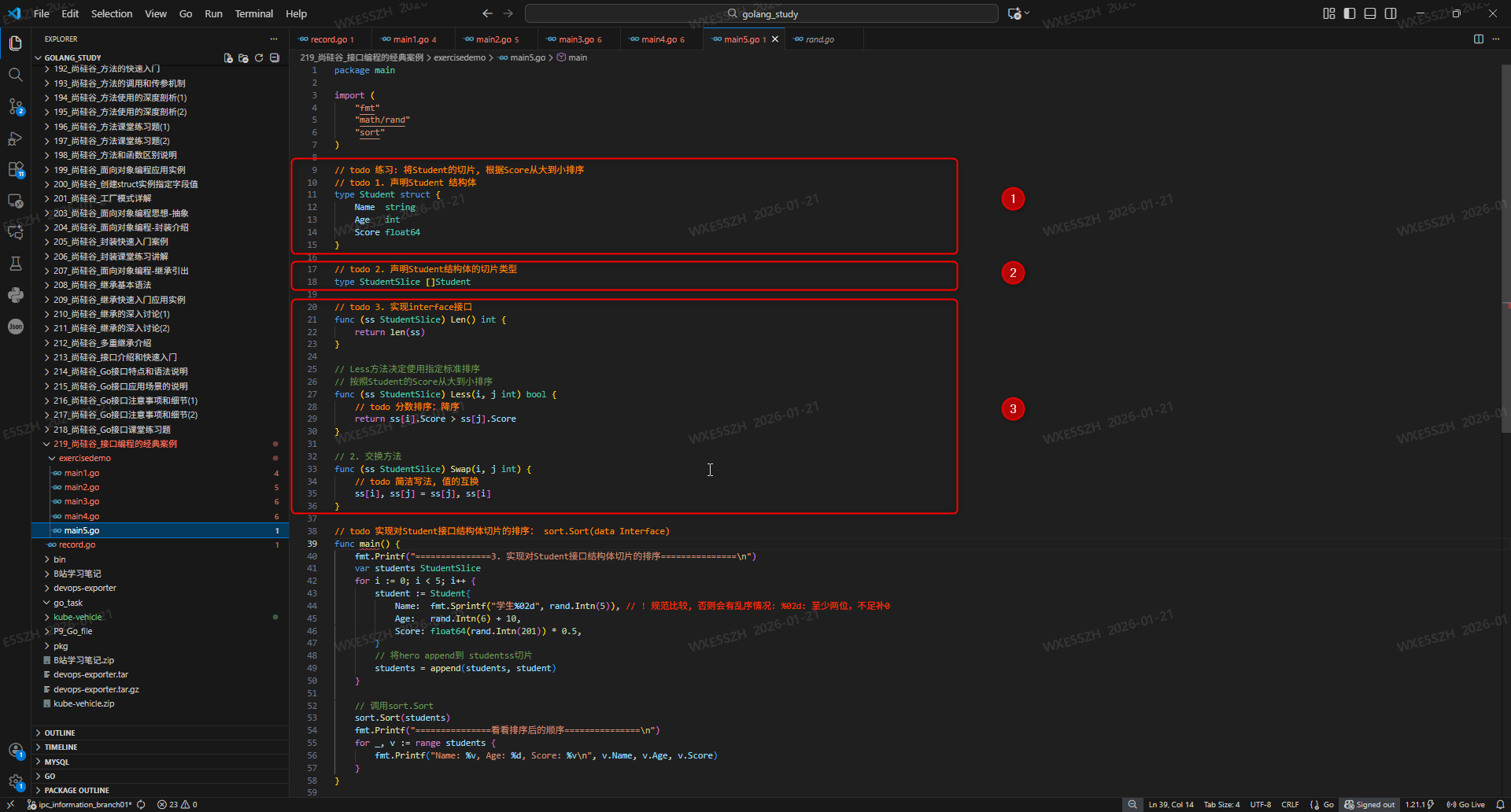Expand the PACKAGE OUTLINE section
Viewport: 1511px width, 812px height.
click(x=160, y=790)
